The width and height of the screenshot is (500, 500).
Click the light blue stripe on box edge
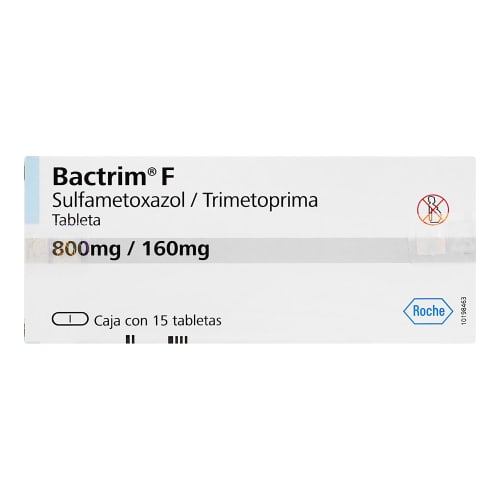click(x=32, y=190)
